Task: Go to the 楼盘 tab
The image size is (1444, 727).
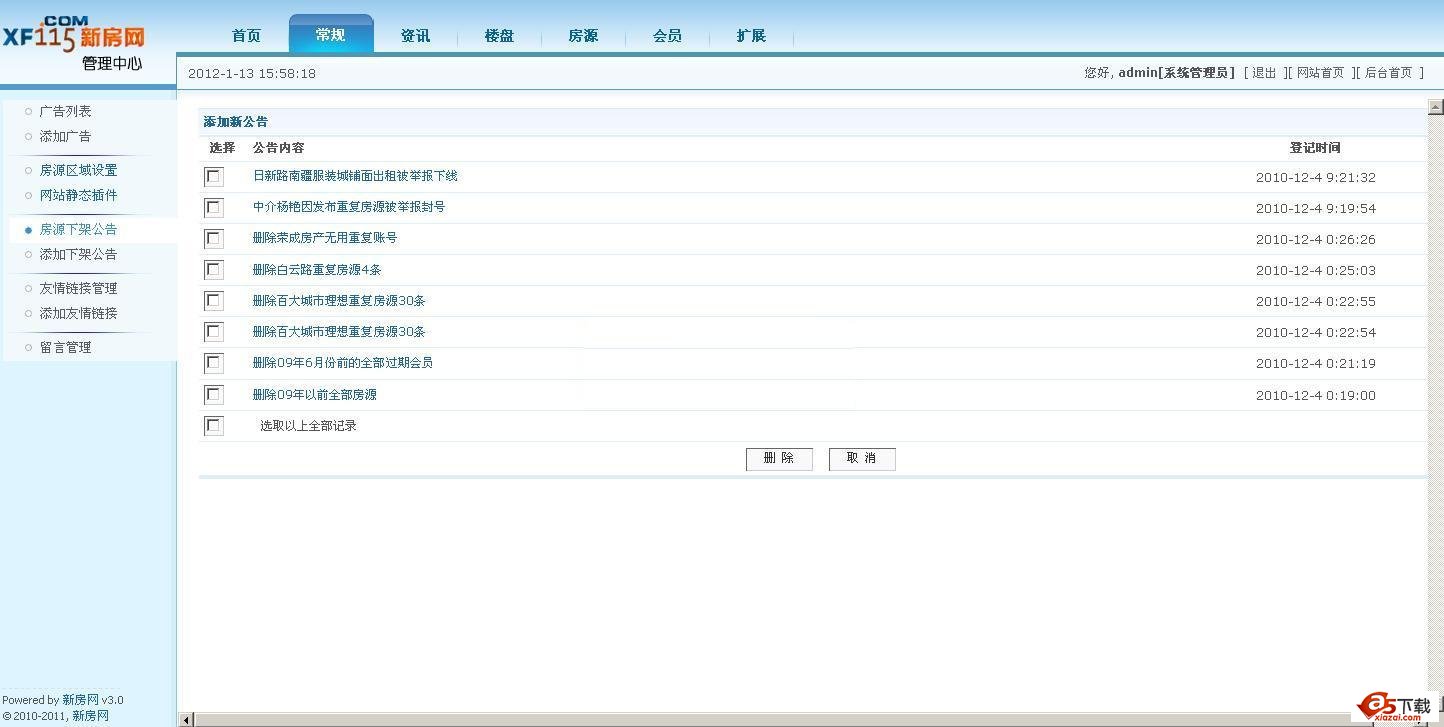Action: 499,36
